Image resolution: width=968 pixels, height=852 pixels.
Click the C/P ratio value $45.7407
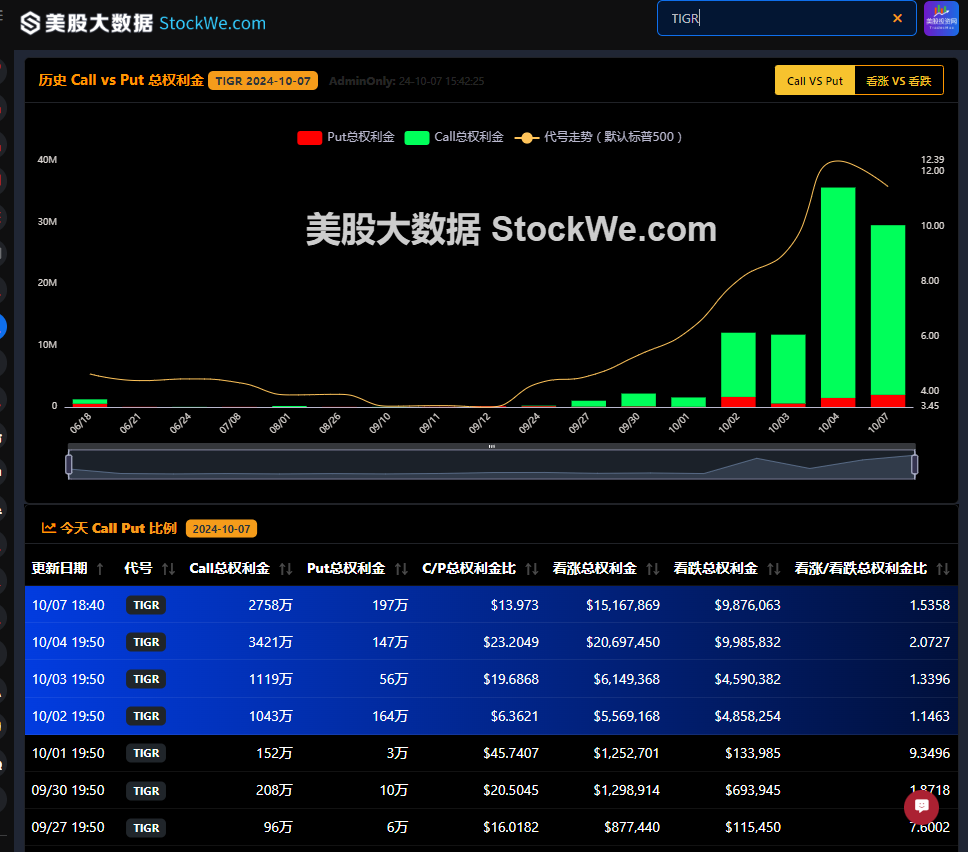click(511, 753)
